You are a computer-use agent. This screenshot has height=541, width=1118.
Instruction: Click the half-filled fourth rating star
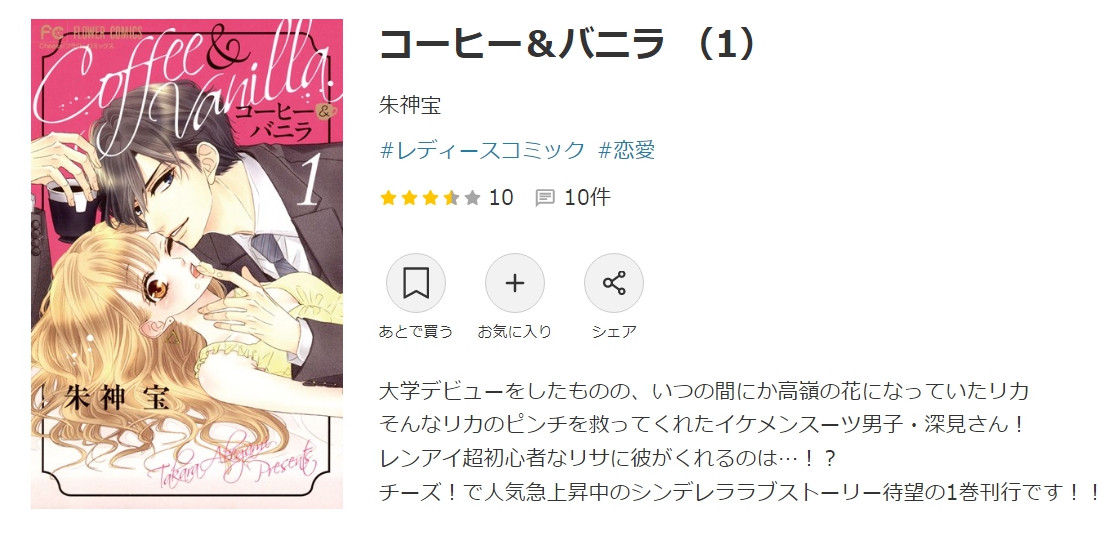[451, 197]
